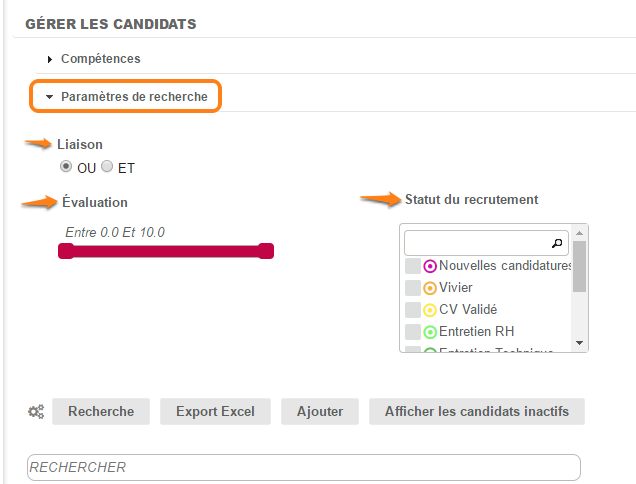Check the Vivier status checkbox
This screenshot has width=636, height=484.
(413, 288)
